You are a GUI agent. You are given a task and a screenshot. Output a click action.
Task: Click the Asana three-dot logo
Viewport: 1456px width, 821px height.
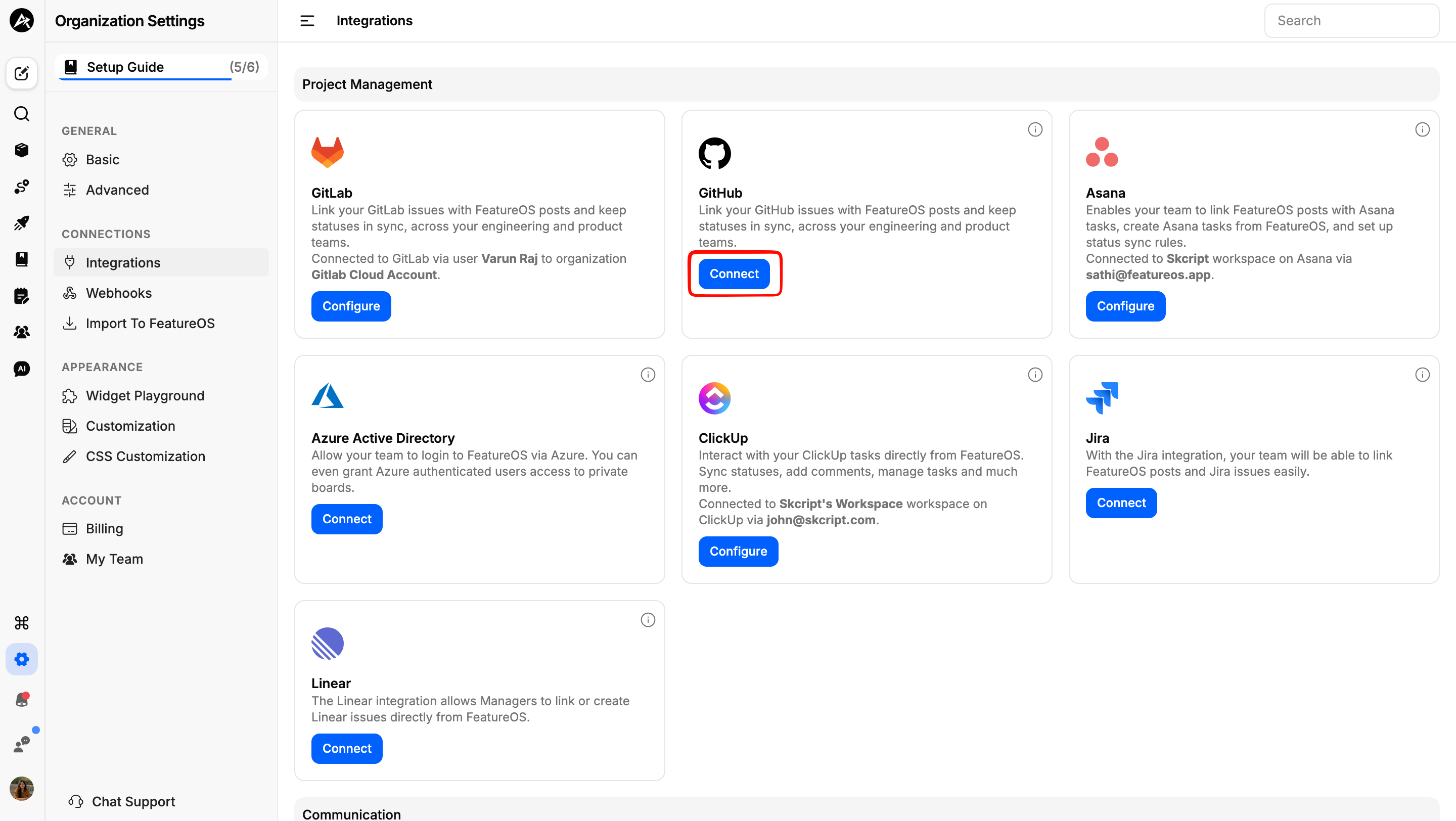[x=1102, y=153]
